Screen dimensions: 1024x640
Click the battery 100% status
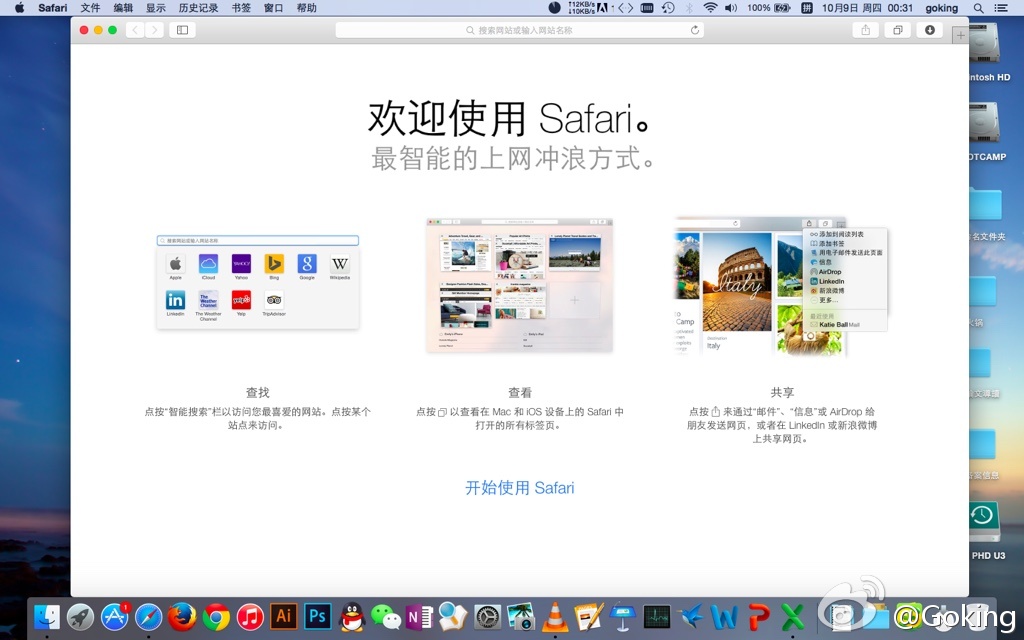pyautogui.click(x=769, y=8)
